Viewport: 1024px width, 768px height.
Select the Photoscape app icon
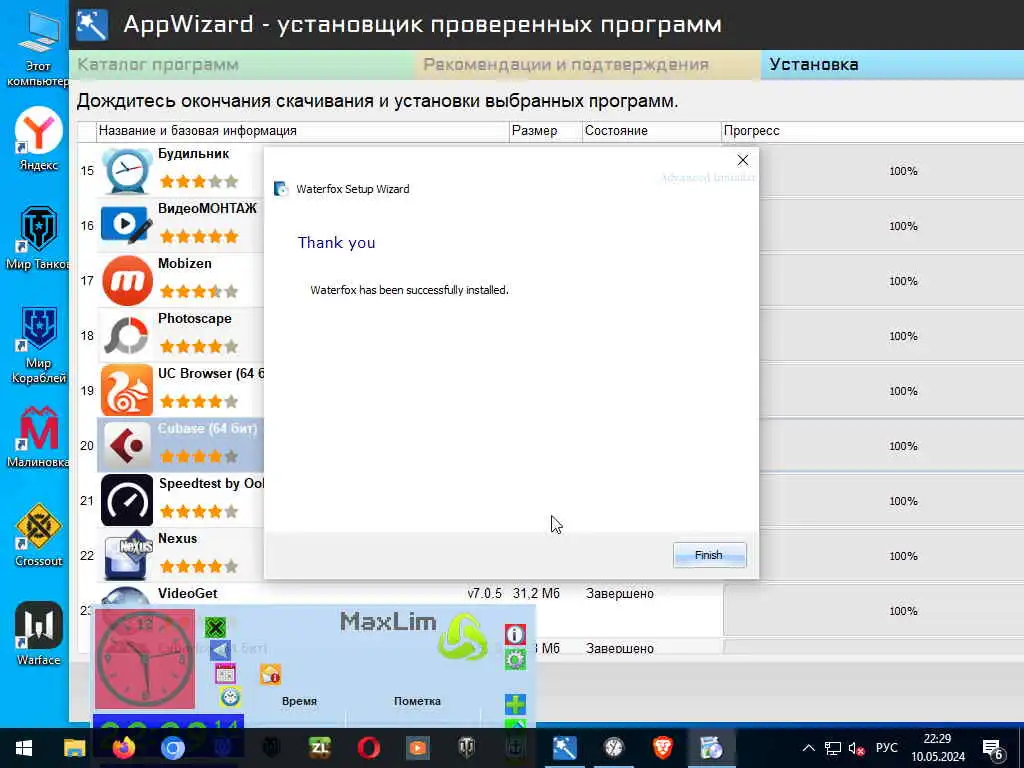[x=127, y=336]
